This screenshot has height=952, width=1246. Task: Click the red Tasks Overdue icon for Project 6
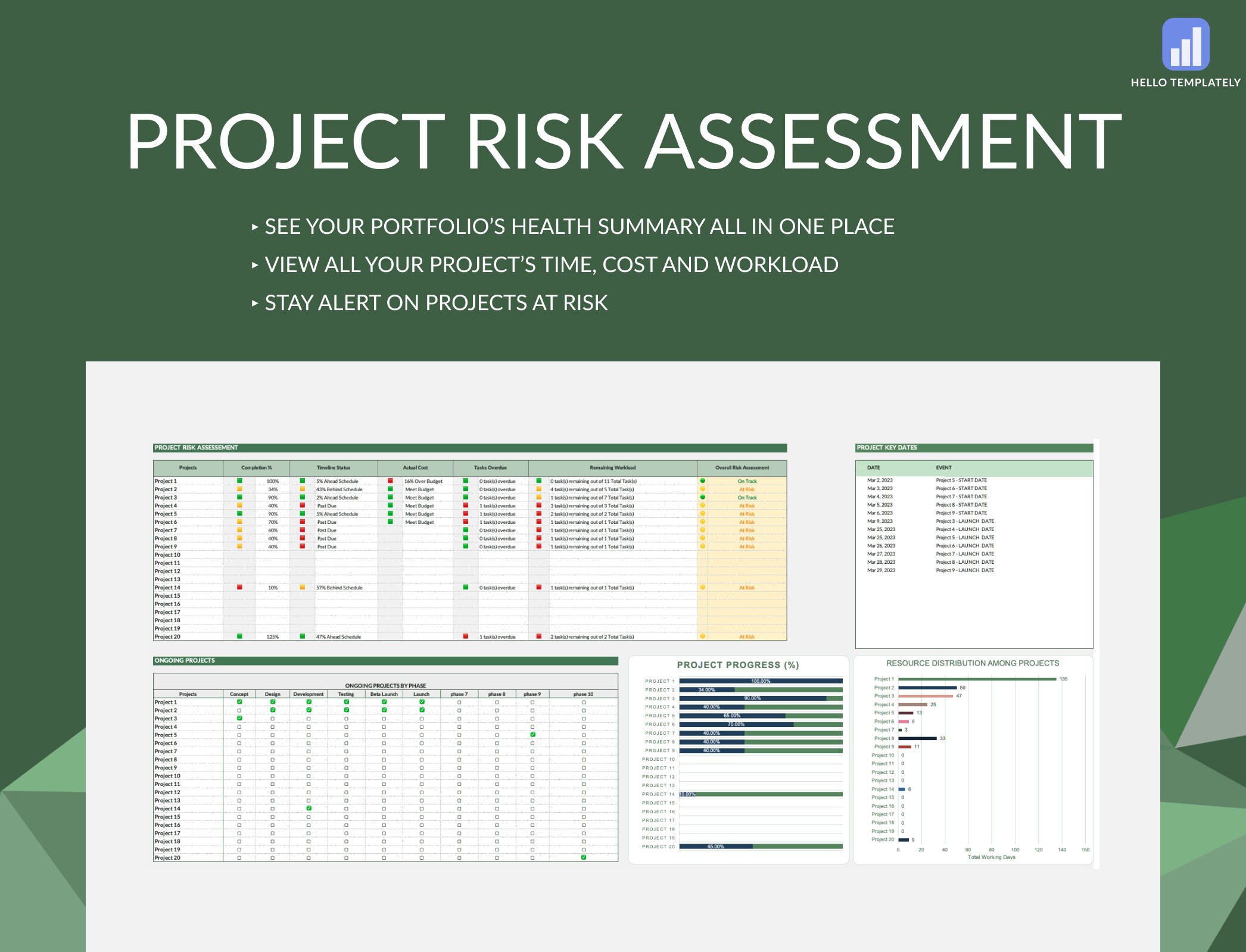[465, 522]
